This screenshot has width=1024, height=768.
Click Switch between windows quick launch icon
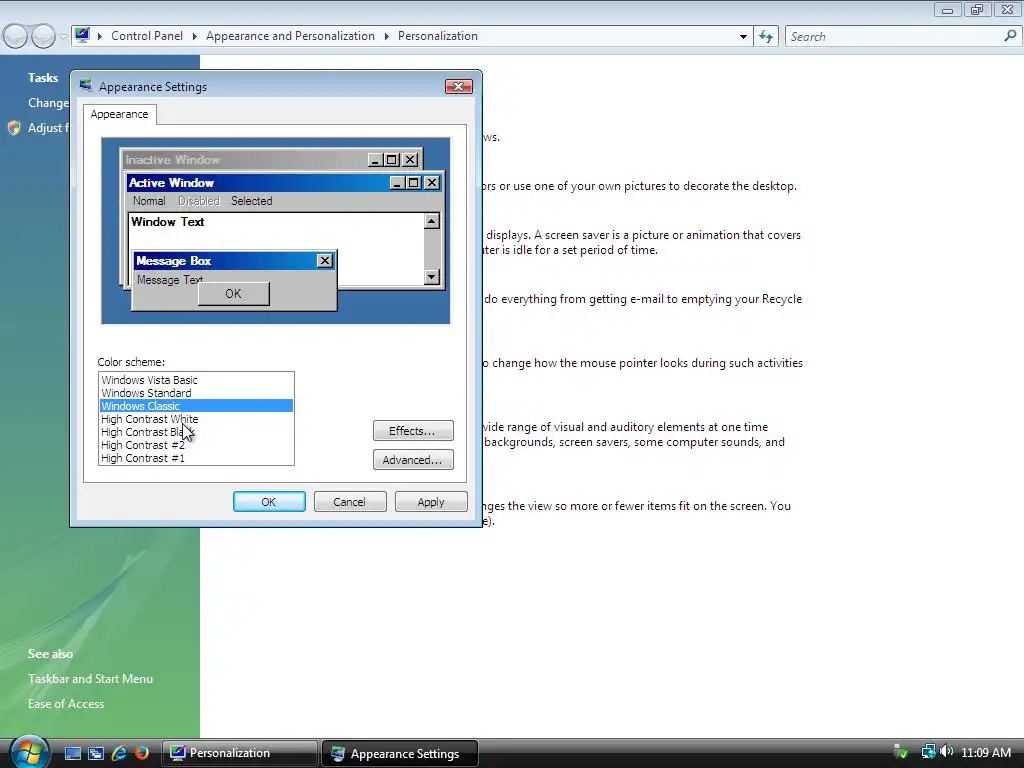(x=96, y=753)
